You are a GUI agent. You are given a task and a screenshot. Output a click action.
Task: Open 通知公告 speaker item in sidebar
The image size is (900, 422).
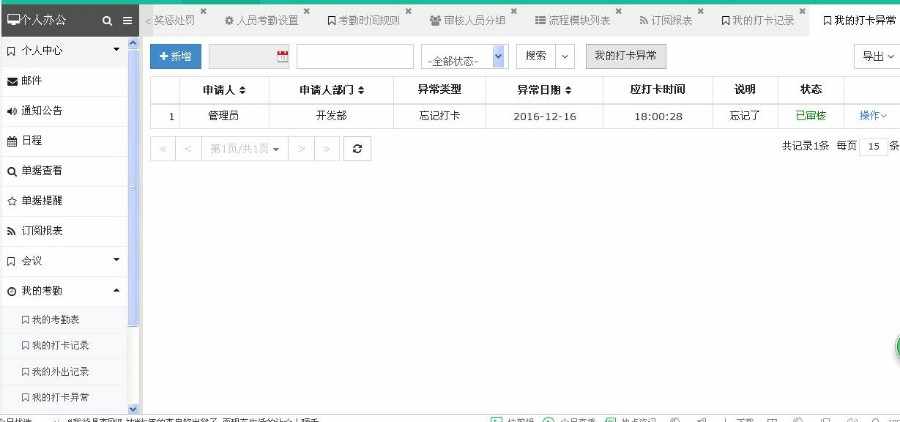click(64, 111)
